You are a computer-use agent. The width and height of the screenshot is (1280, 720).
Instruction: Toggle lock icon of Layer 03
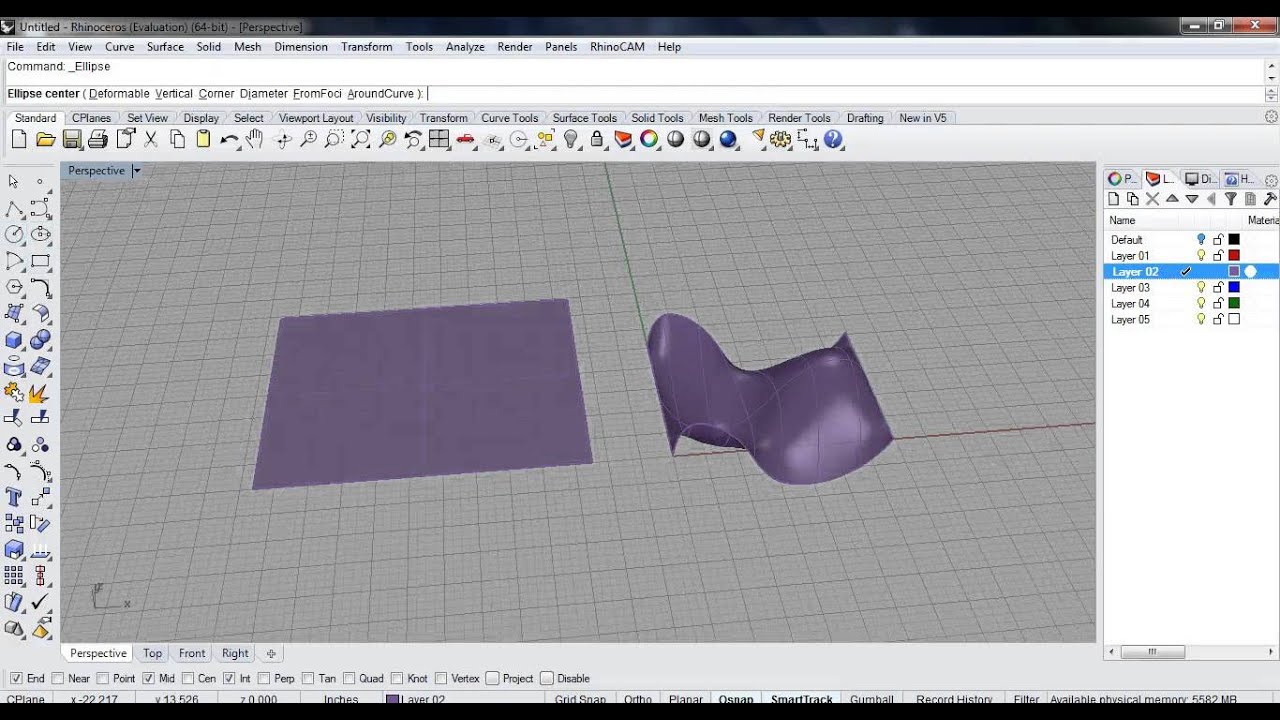[1218, 287]
